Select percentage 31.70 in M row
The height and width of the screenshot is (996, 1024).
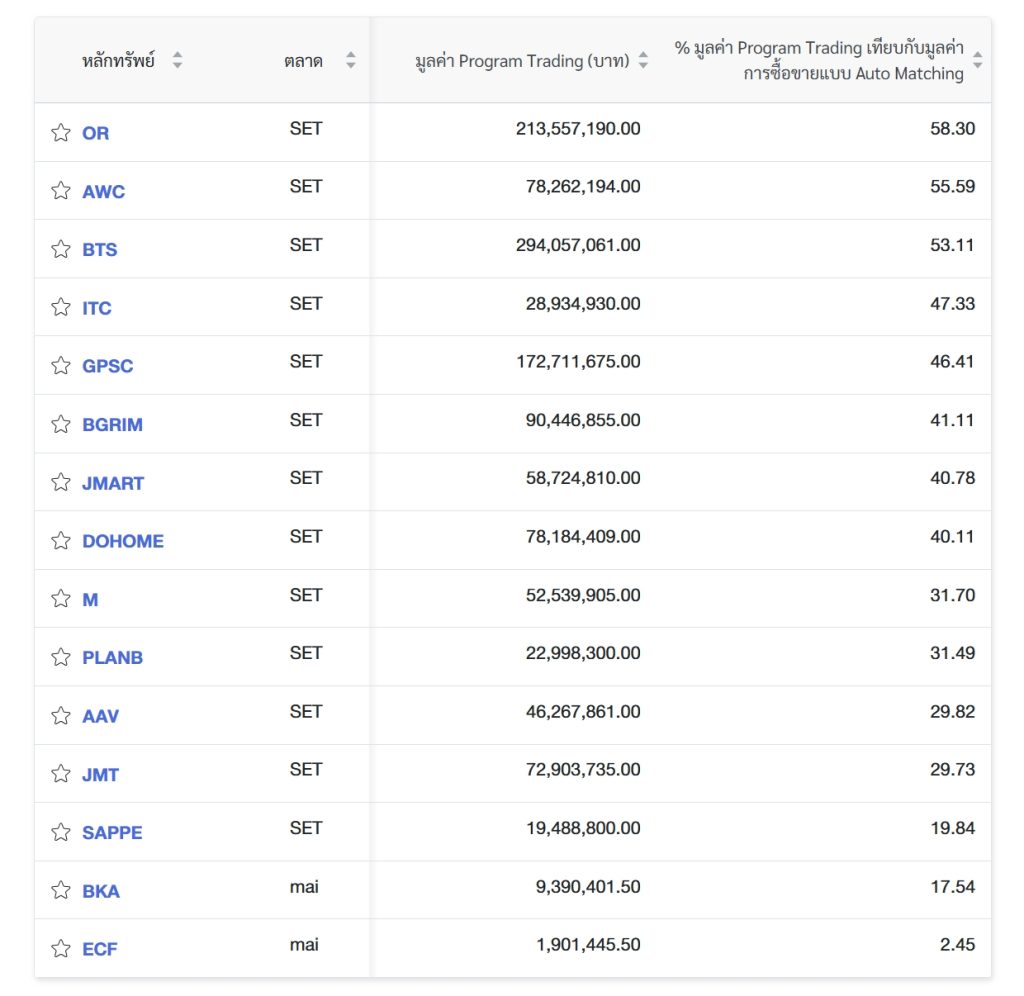tap(952, 595)
